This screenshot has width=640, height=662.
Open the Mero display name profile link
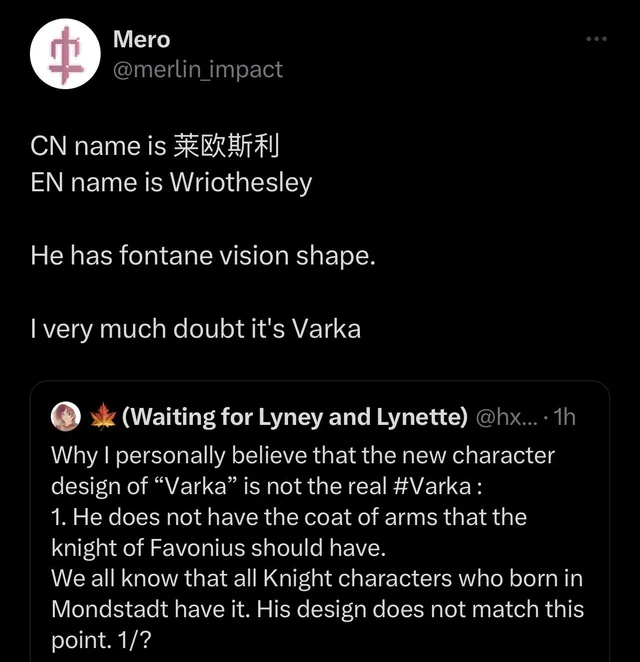[x=141, y=40]
